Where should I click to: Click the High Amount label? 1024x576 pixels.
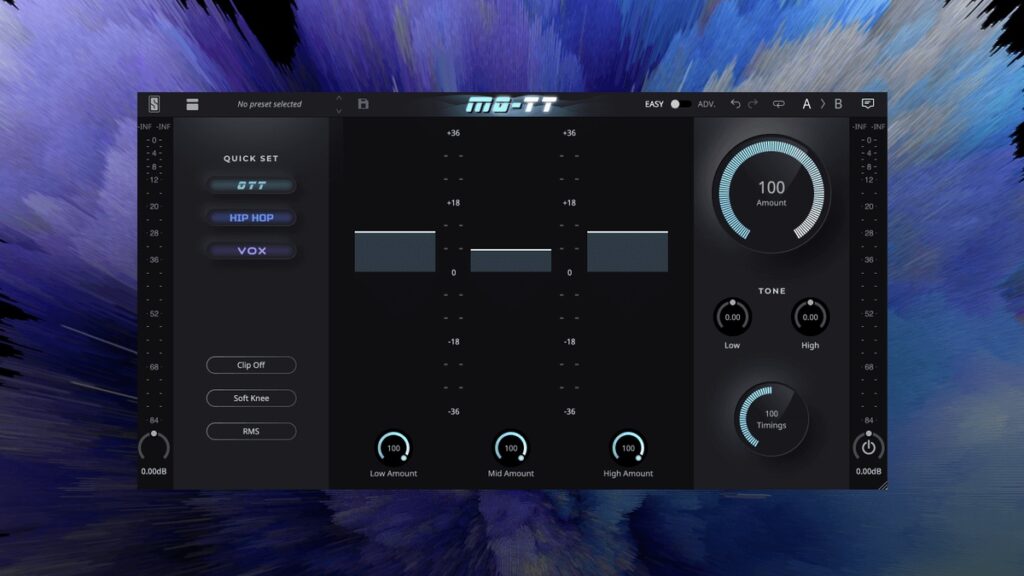(x=628, y=473)
